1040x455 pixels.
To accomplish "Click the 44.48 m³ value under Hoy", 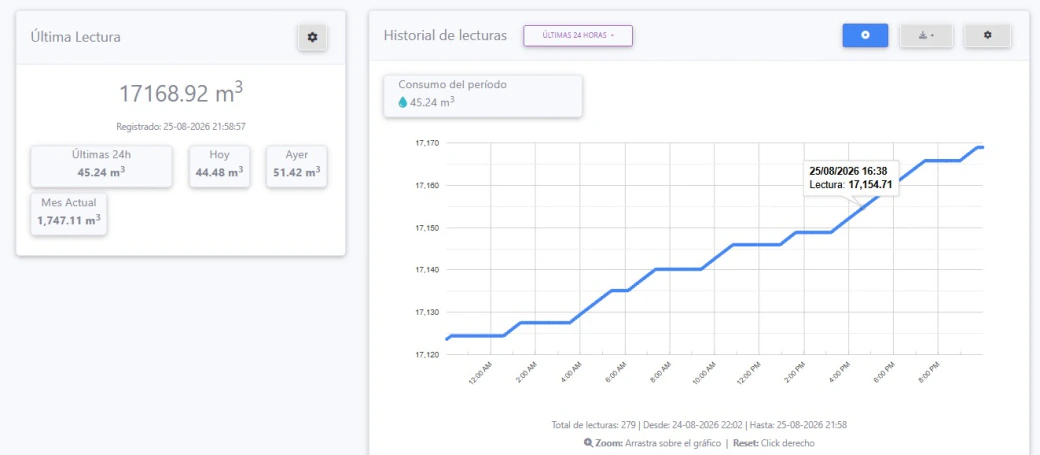I will tap(220, 172).
